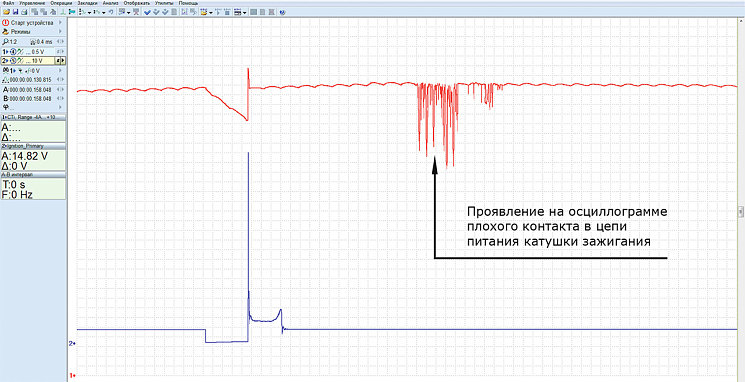This screenshot has height=382, width=745.
Task: Click the help globe icon in toolbar
Action: click(282, 12)
